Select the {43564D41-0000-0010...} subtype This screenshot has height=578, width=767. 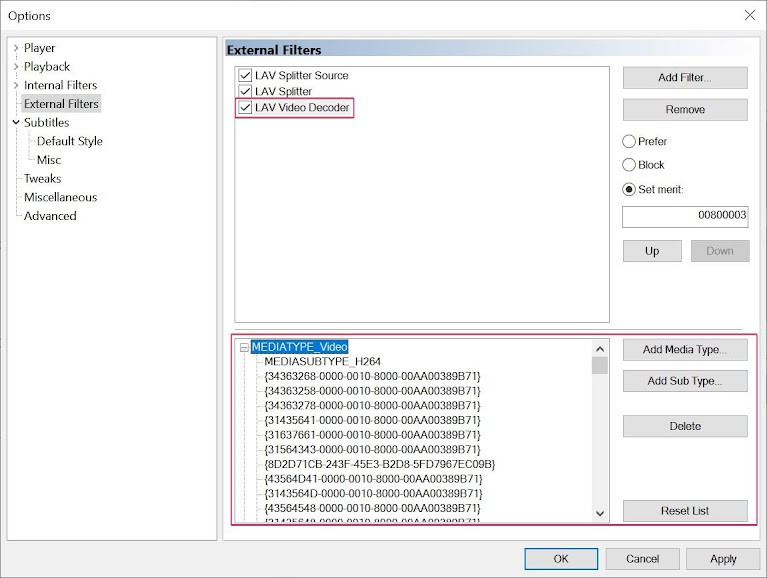[373, 479]
